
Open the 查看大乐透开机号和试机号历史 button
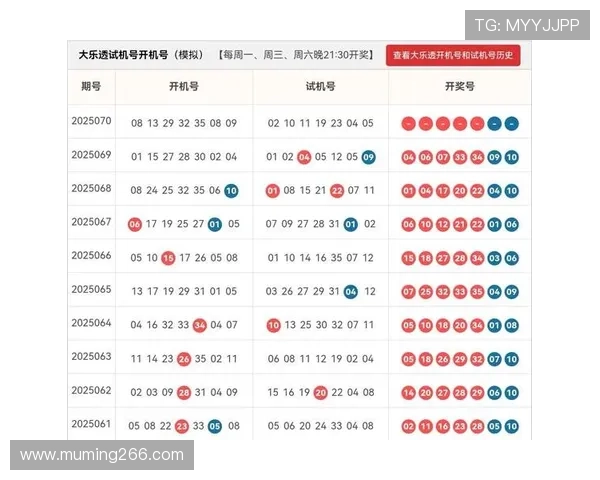point(453,55)
